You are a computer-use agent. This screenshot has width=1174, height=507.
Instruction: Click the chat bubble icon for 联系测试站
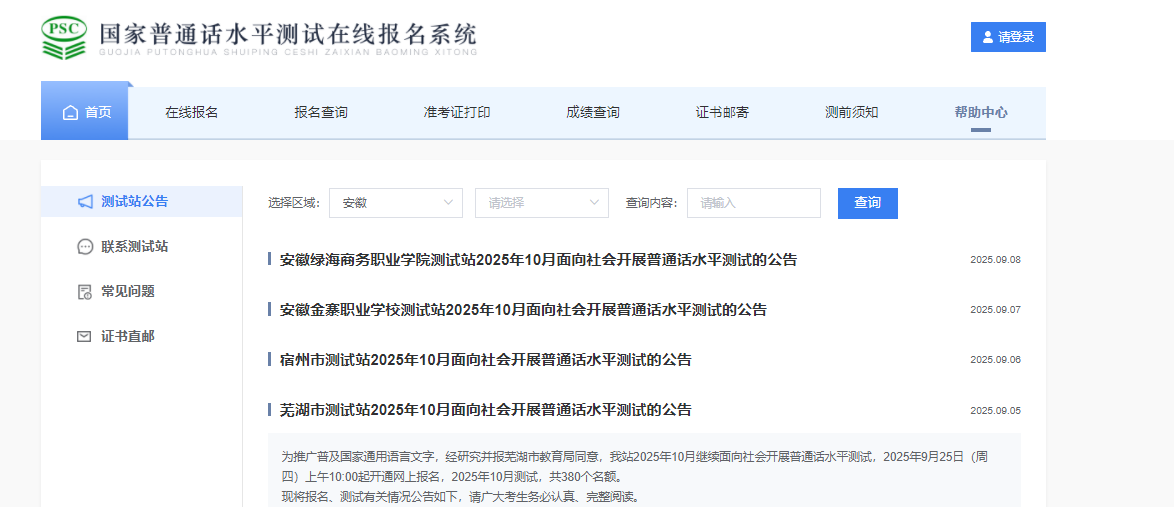click(x=85, y=247)
